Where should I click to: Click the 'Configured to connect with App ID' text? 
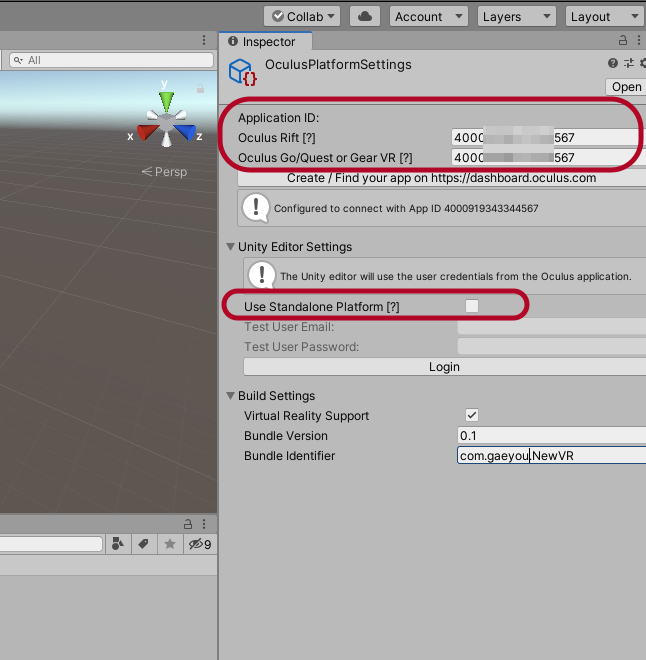pos(406,208)
